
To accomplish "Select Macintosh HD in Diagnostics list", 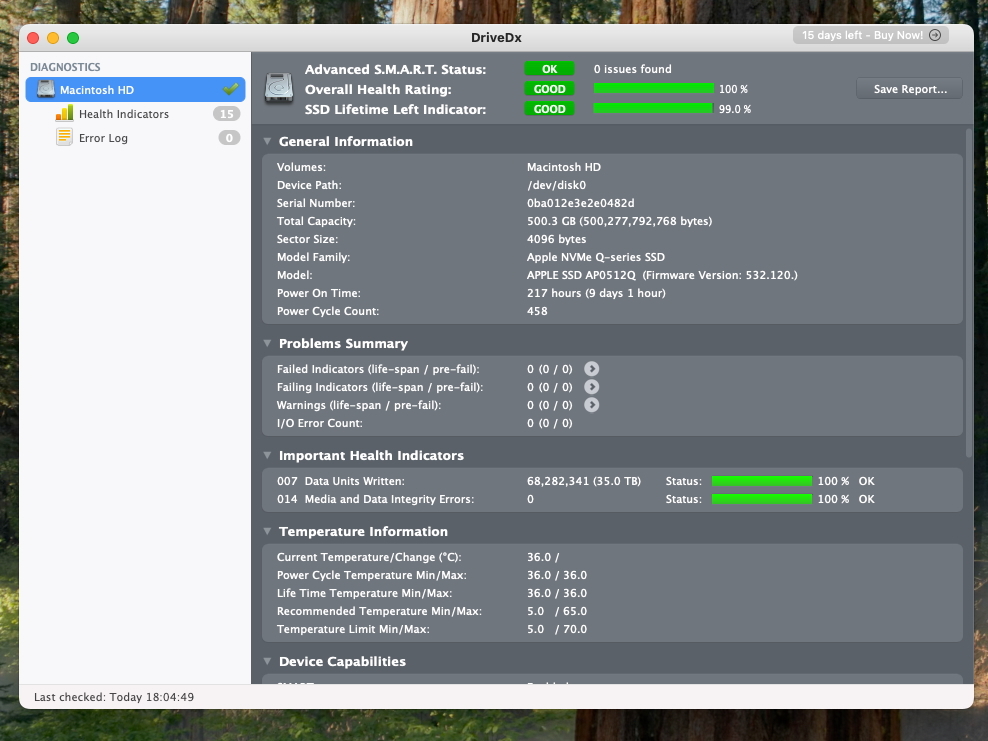I will coord(135,89).
